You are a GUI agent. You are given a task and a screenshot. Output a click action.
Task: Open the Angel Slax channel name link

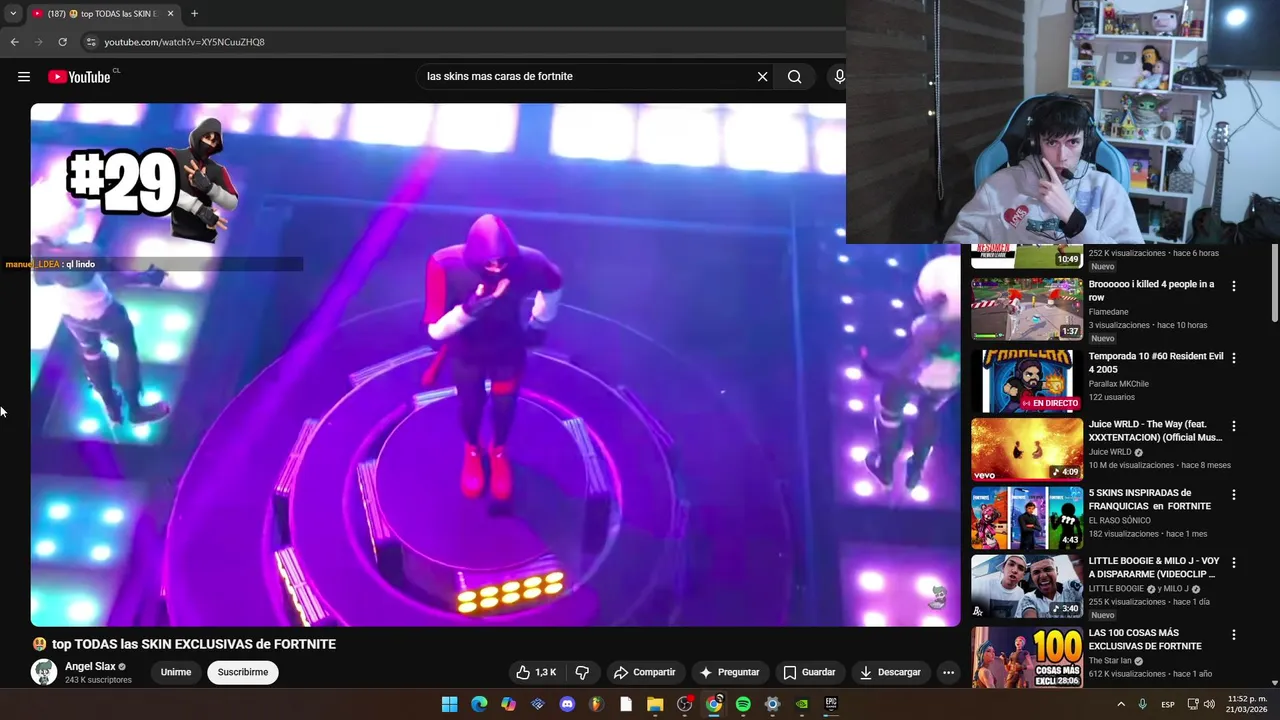tap(90, 666)
